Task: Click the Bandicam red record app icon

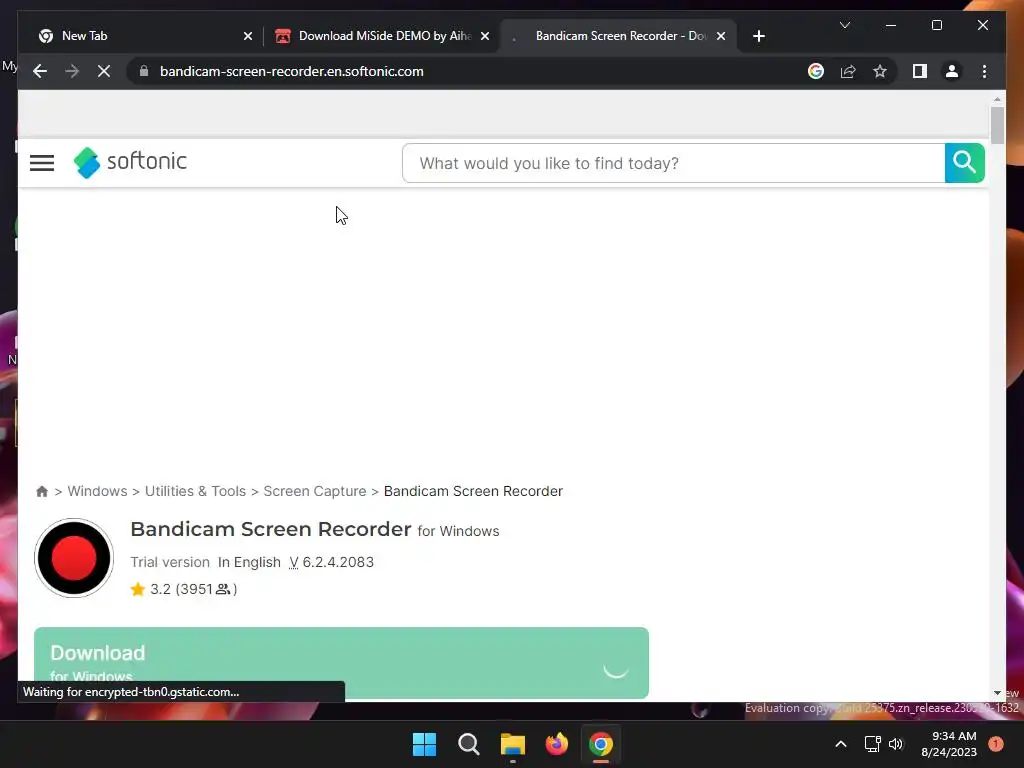Action: point(74,558)
